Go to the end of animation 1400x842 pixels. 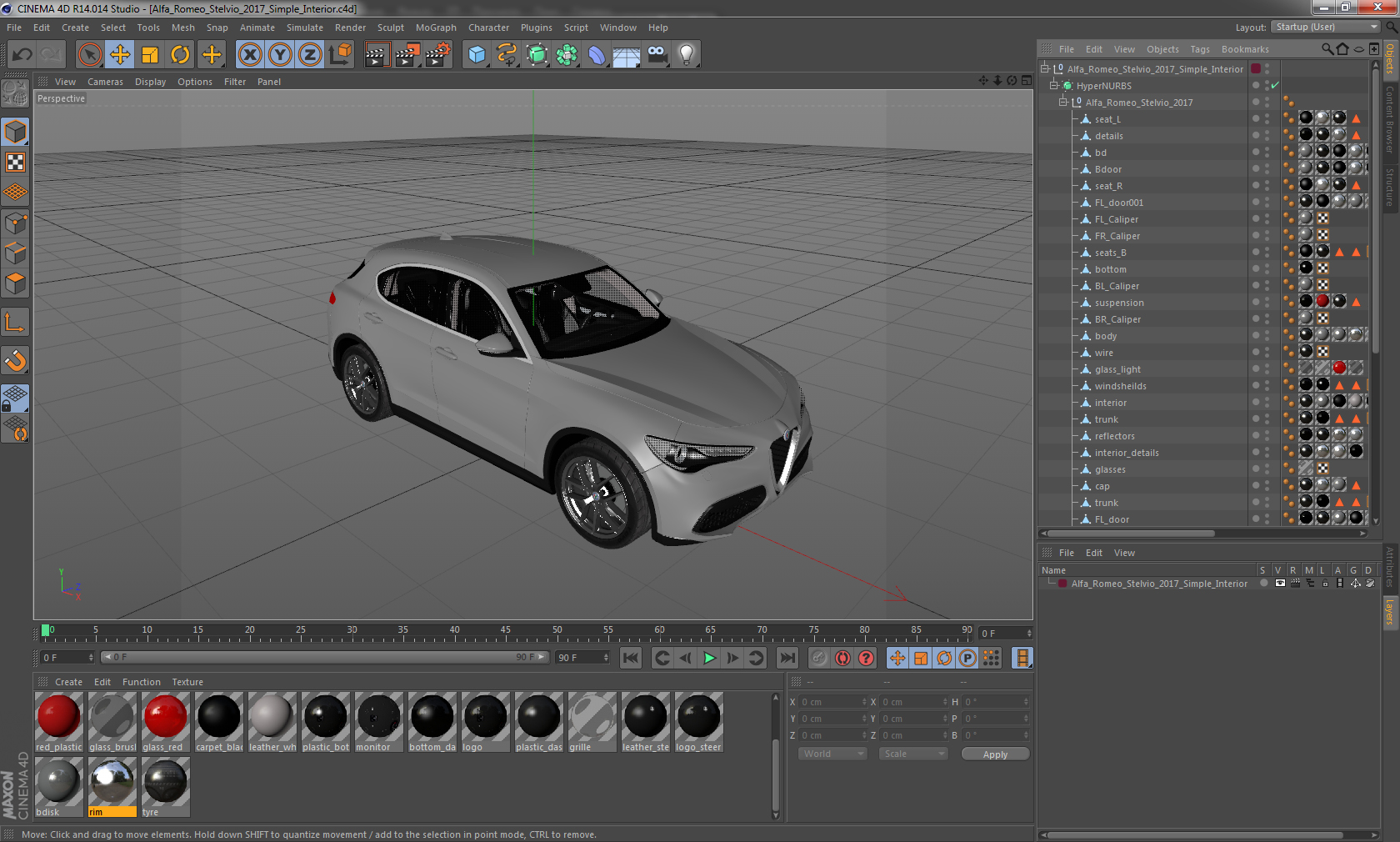click(x=787, y=658)
